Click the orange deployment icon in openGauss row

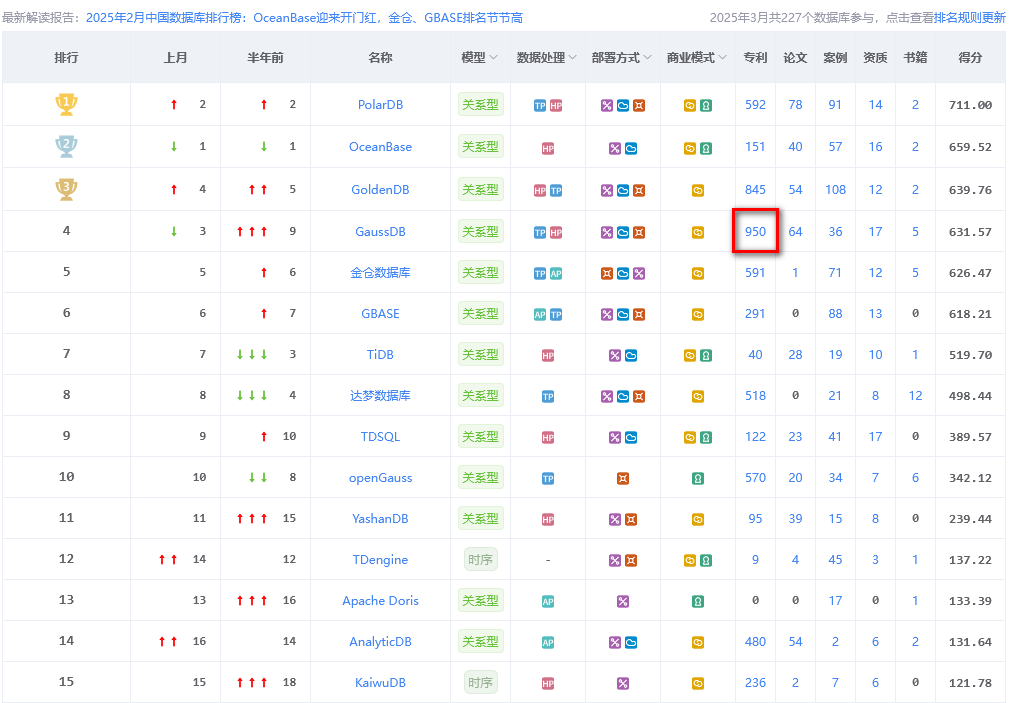click(x=623, y=478)
